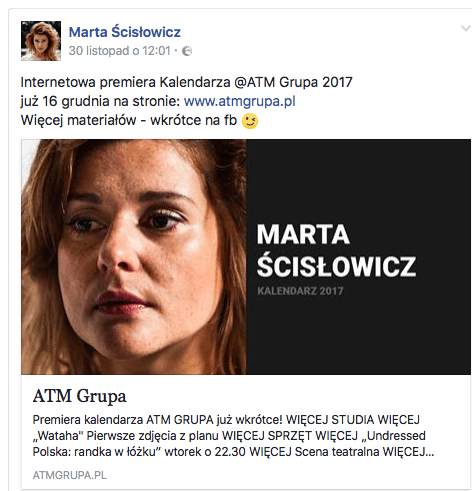Screen dimensions: 472x491
Task: Open Marta Ścisłowicz profile photo thumbnail
Action: click(41, 41)
